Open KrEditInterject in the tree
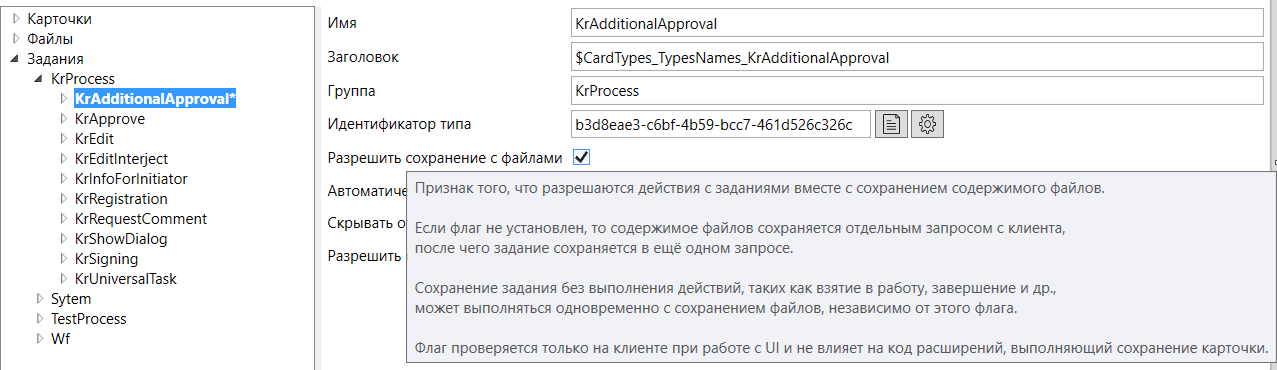The height and width of the screenshot is (370, 1277). (x=121, y=159)
